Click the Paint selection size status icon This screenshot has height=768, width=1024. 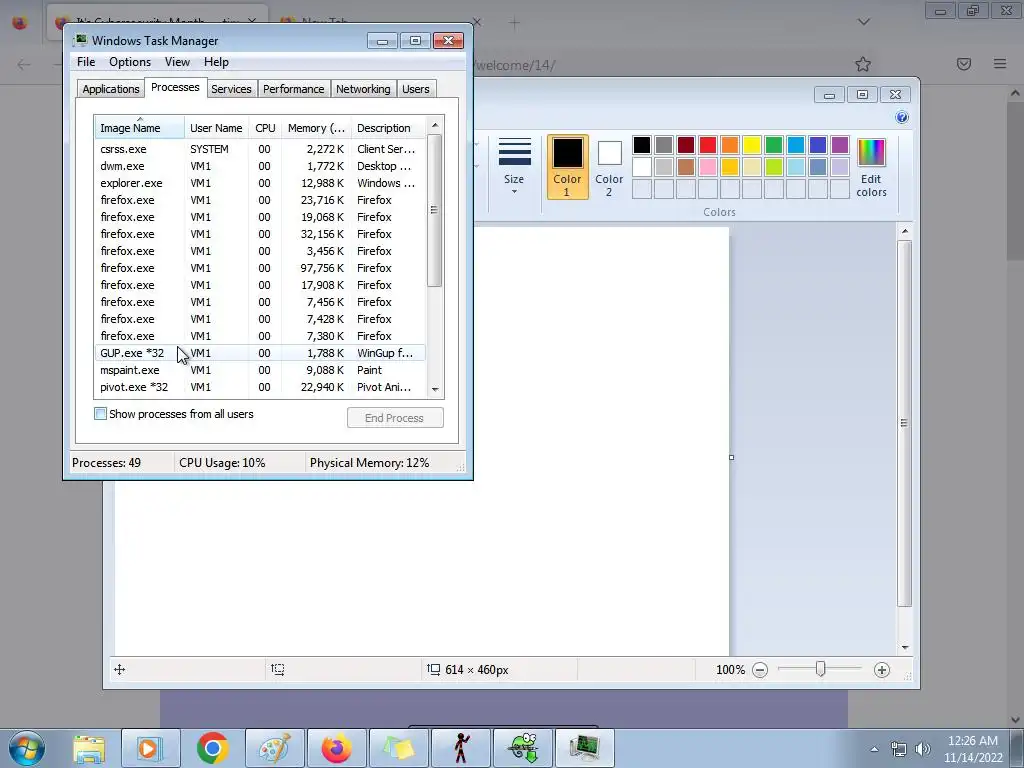coord(278,669)
